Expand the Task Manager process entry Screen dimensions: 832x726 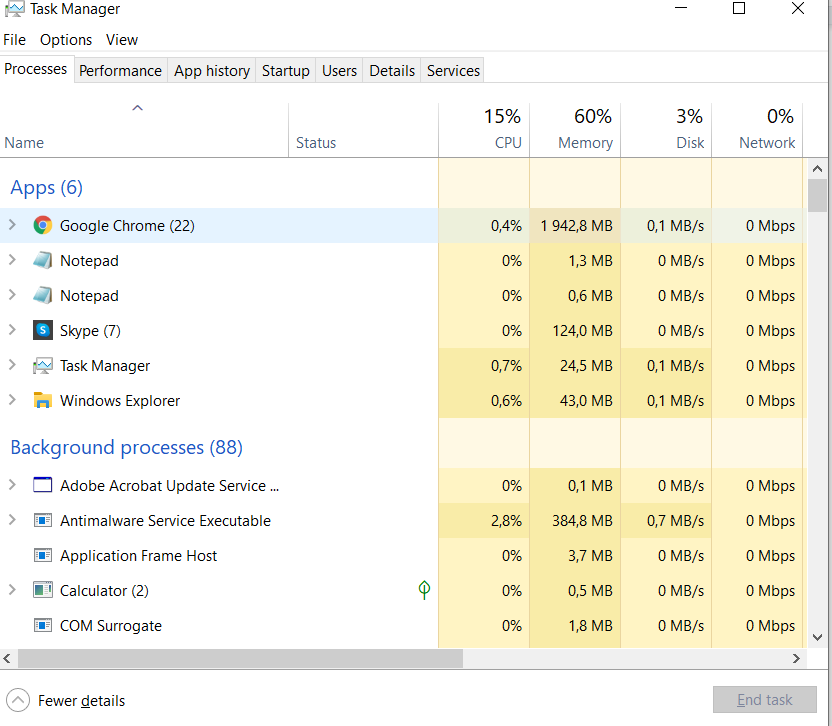tap(12, 365)
